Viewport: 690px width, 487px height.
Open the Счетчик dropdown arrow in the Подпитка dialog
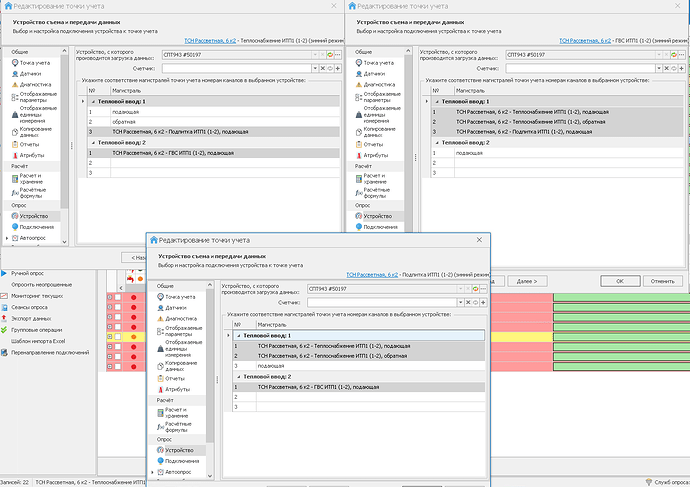pos(460,302)
